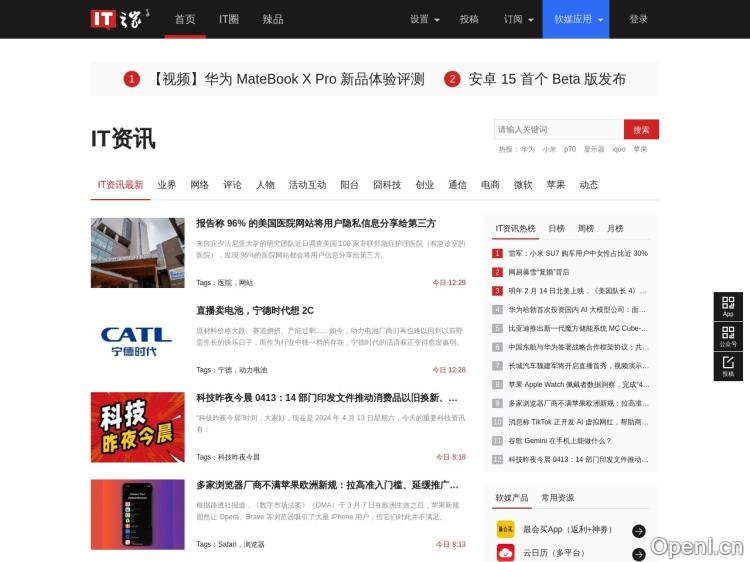
Task: Click the Safari tag
Action: (227, 544)
